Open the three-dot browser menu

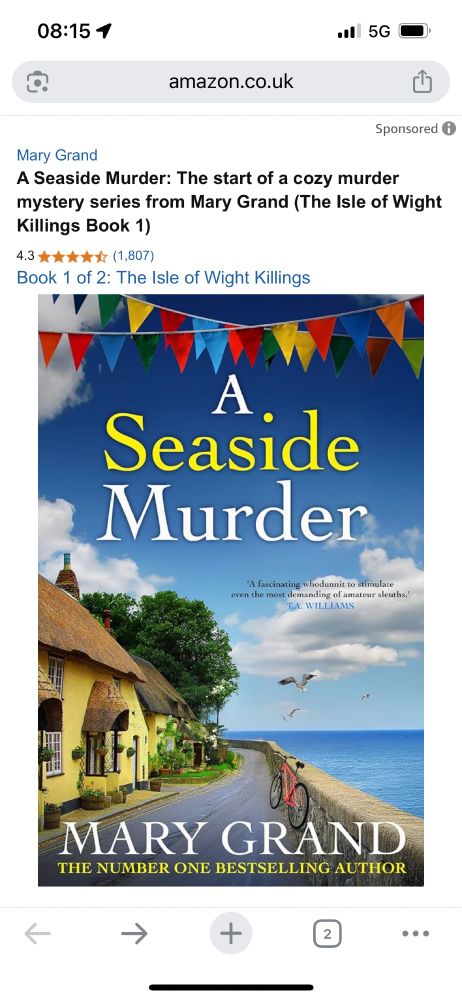(416, 934)
